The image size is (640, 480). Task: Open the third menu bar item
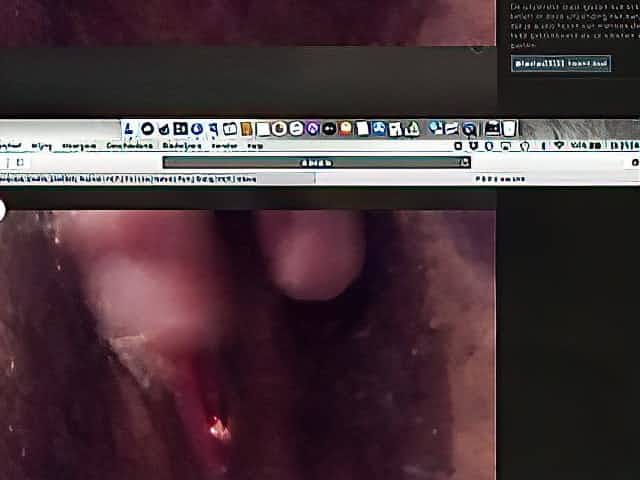(x=79, y=146)
